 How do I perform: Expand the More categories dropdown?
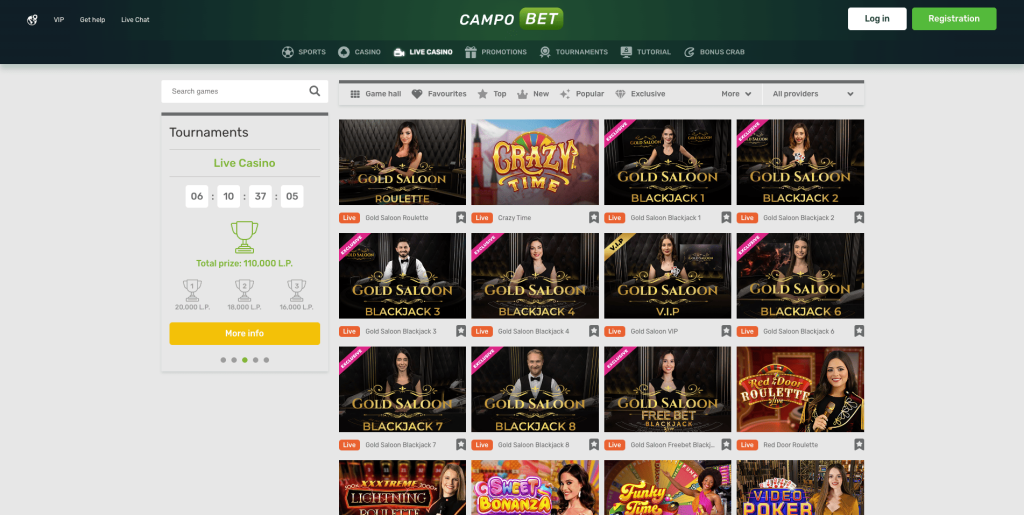(736, 94)
